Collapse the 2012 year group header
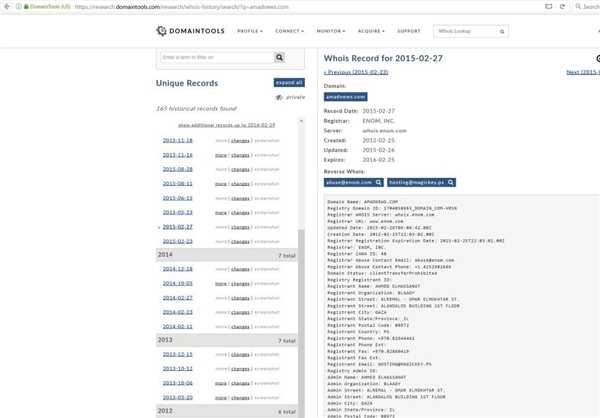The height and width of the screenshot is (418, 600). [x=227, y=411]
